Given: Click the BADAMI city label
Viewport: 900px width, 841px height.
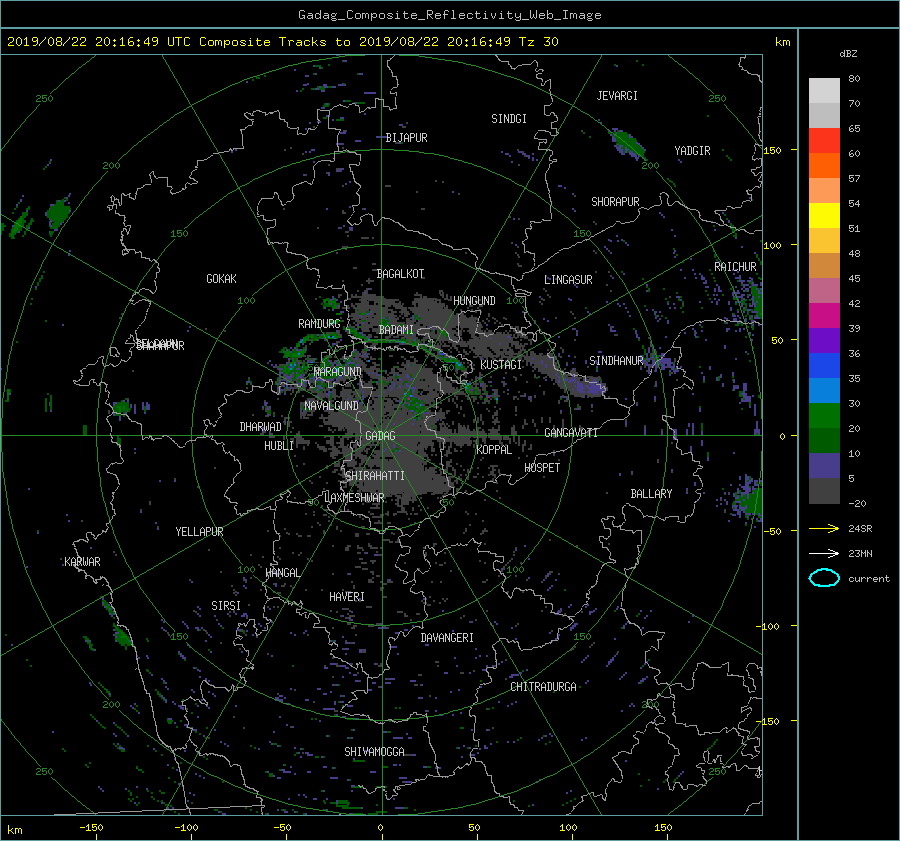Looking at the screenshot, I should 396,330.
